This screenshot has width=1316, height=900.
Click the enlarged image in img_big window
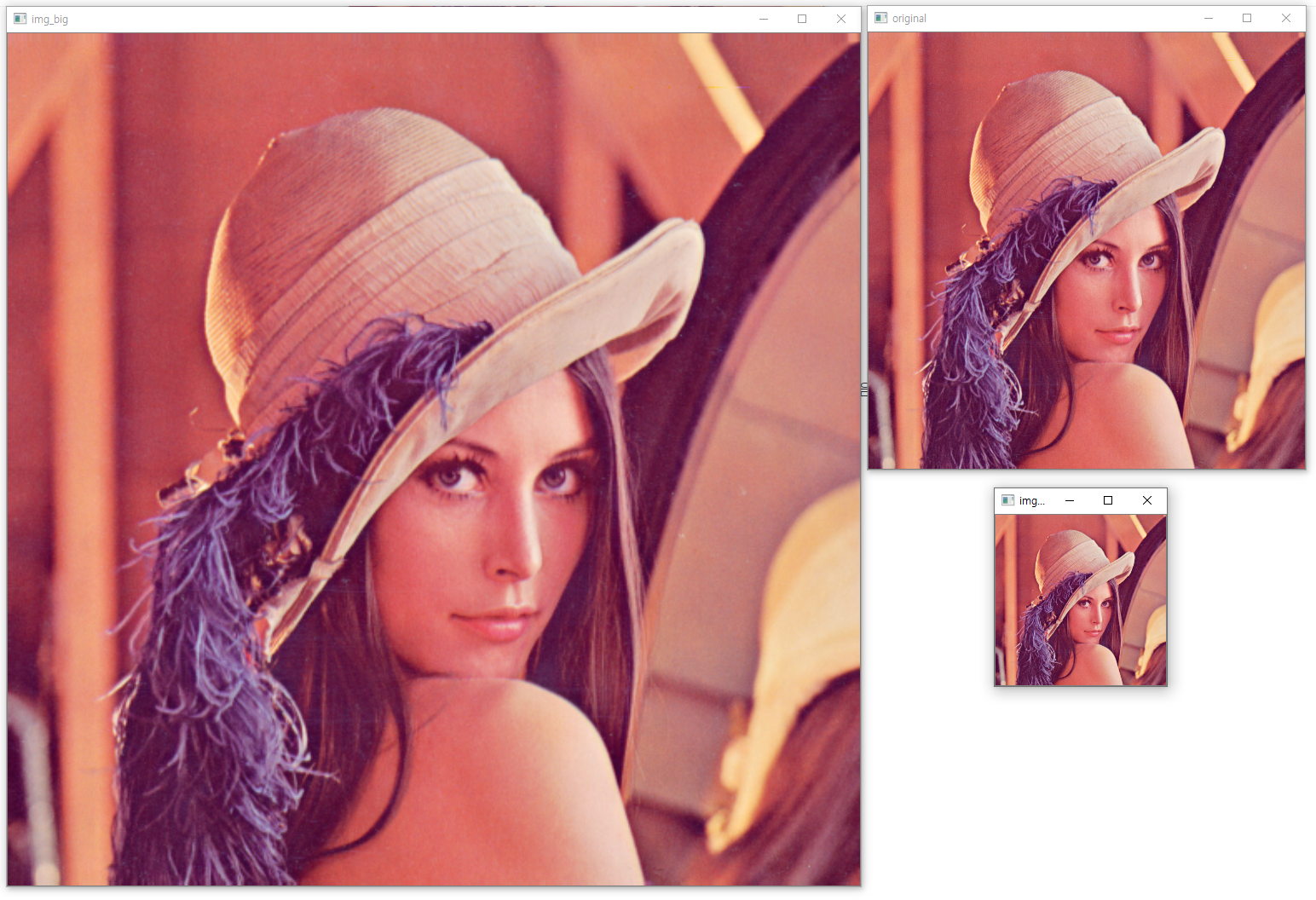[x=434, y=459]
